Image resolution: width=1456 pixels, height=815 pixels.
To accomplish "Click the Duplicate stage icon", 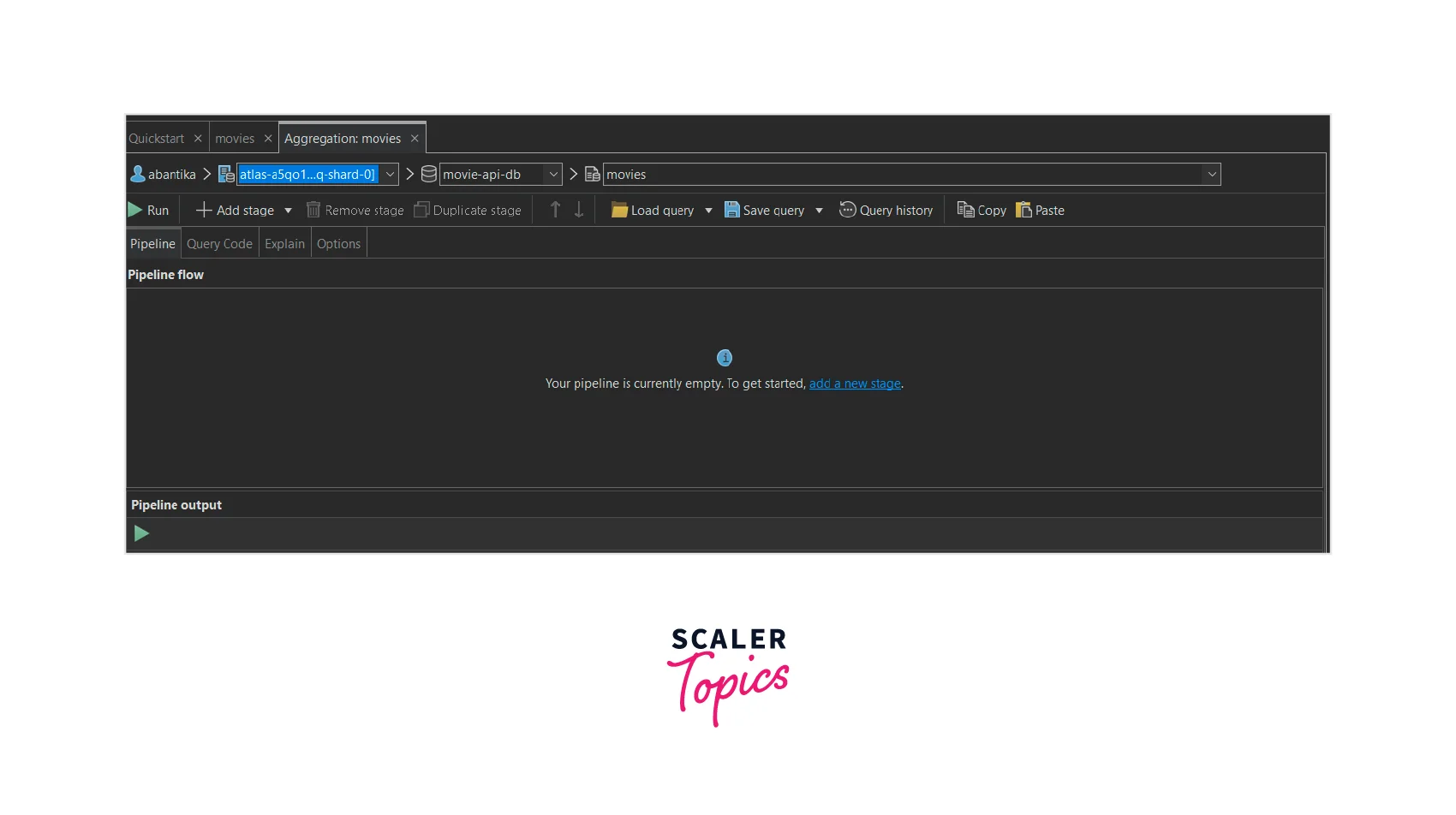I will 421,210.
